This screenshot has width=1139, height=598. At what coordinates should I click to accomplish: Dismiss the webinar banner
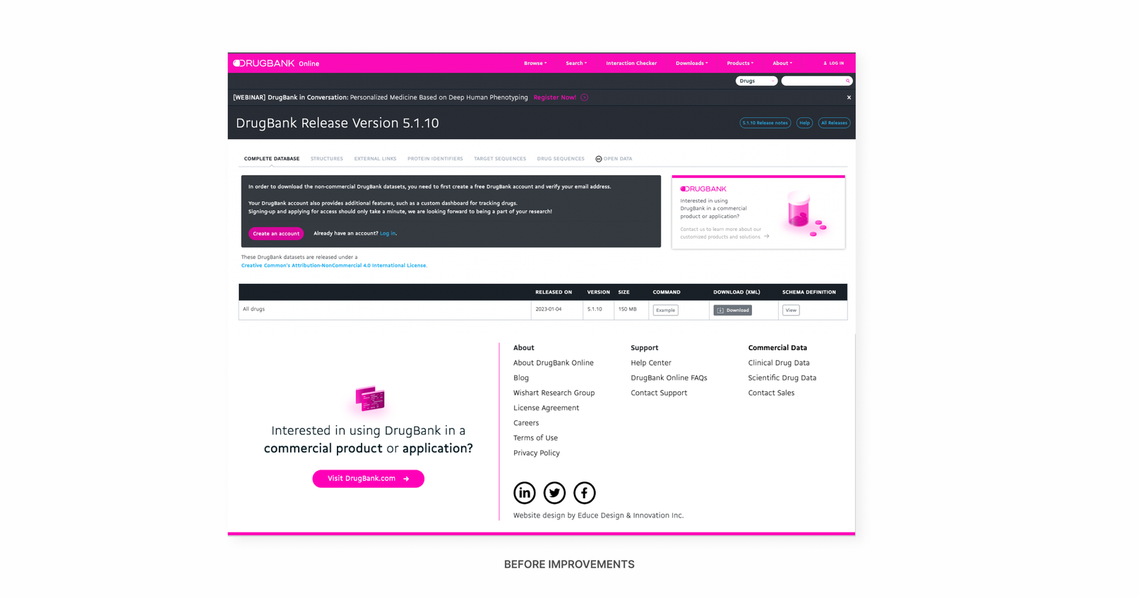point(848,97)
